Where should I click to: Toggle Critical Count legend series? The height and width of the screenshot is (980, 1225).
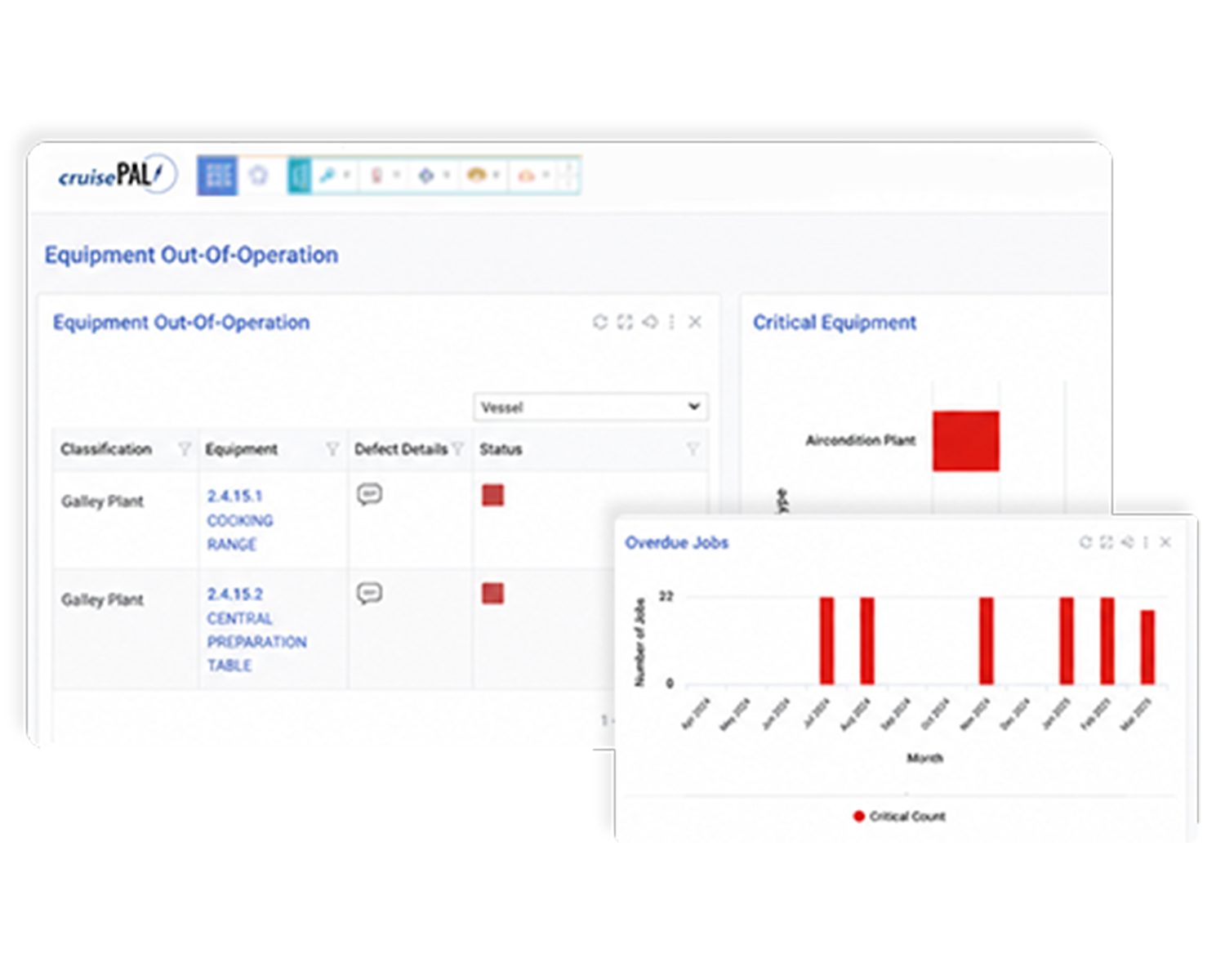coord(899,816)
